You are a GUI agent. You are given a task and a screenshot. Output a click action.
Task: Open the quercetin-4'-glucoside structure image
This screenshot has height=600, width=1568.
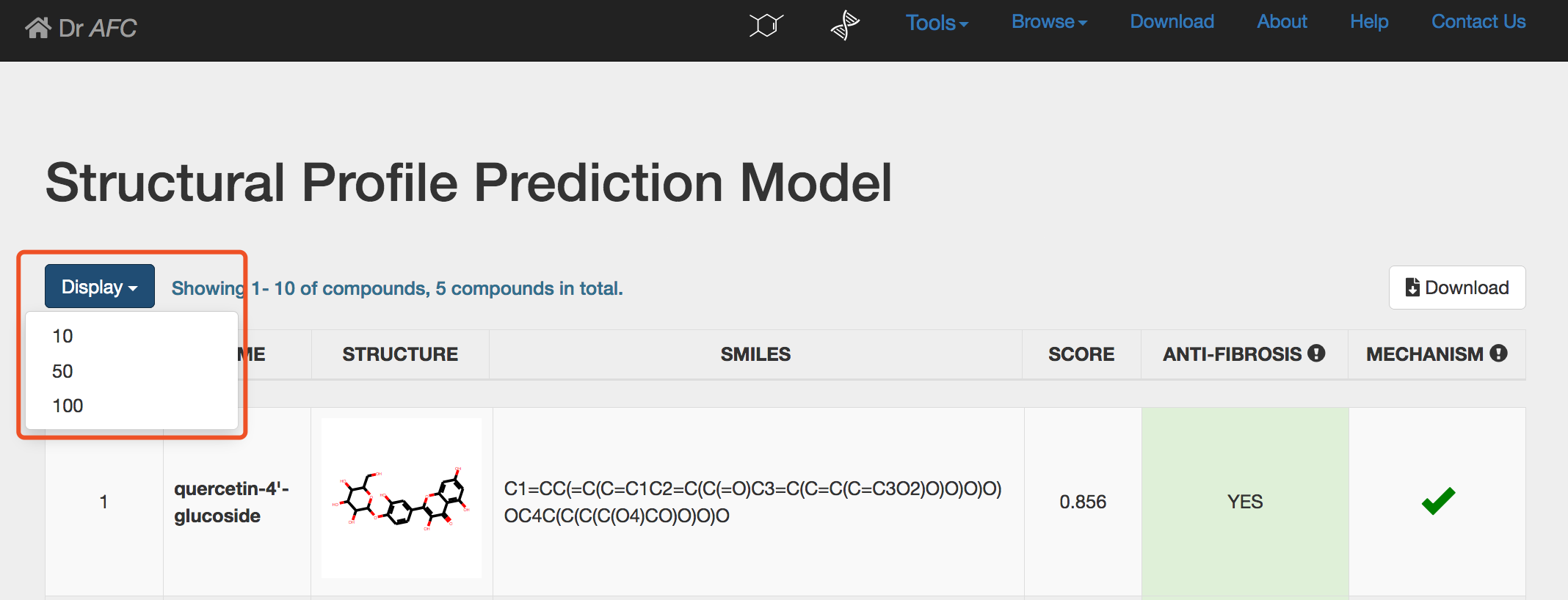tap(402, 498)
